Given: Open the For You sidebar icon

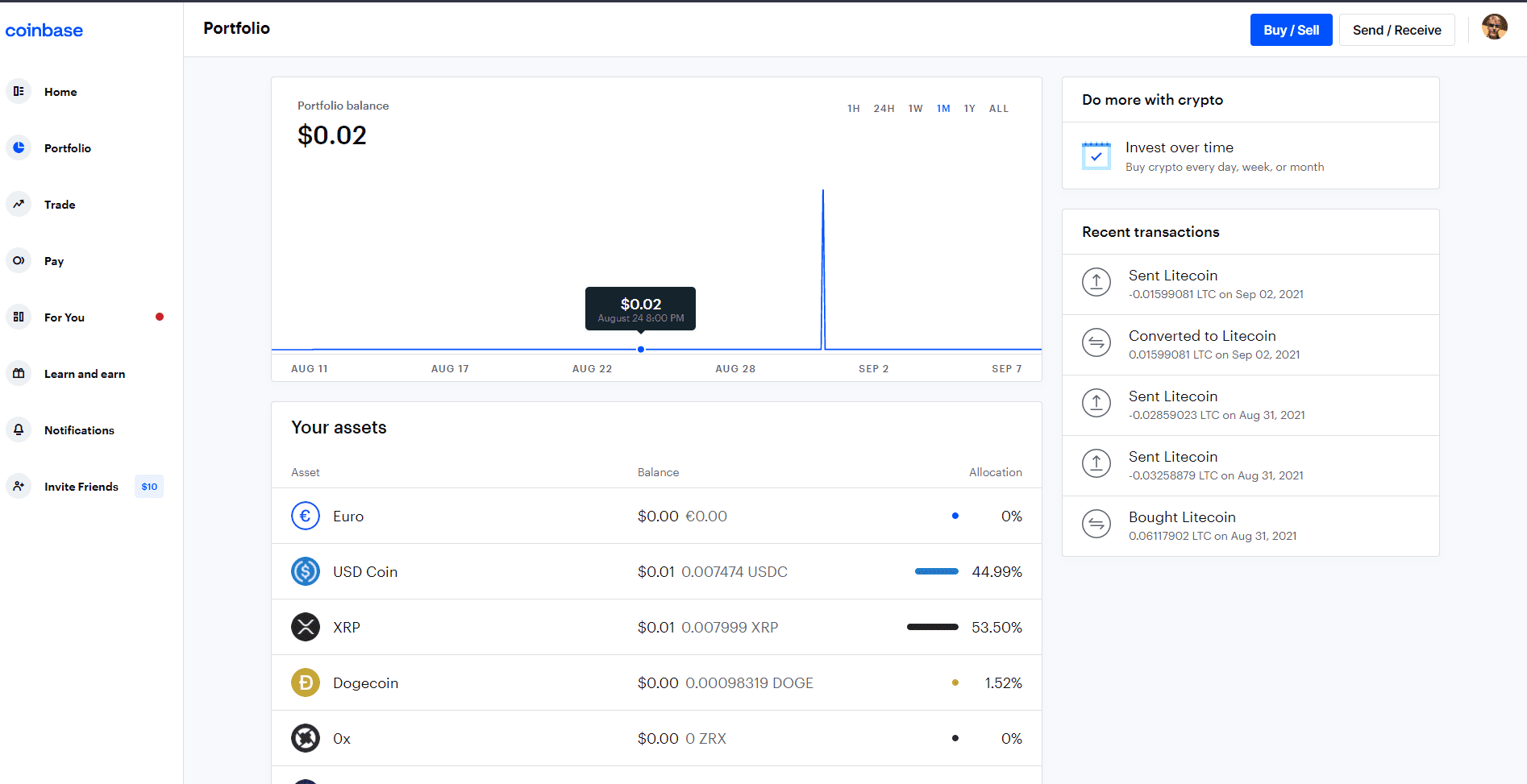Looking at the screenshot, I should [19, 317].
